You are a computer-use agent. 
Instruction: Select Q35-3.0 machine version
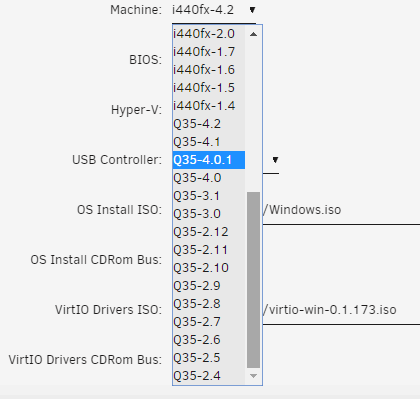click(x=209, y=214)
